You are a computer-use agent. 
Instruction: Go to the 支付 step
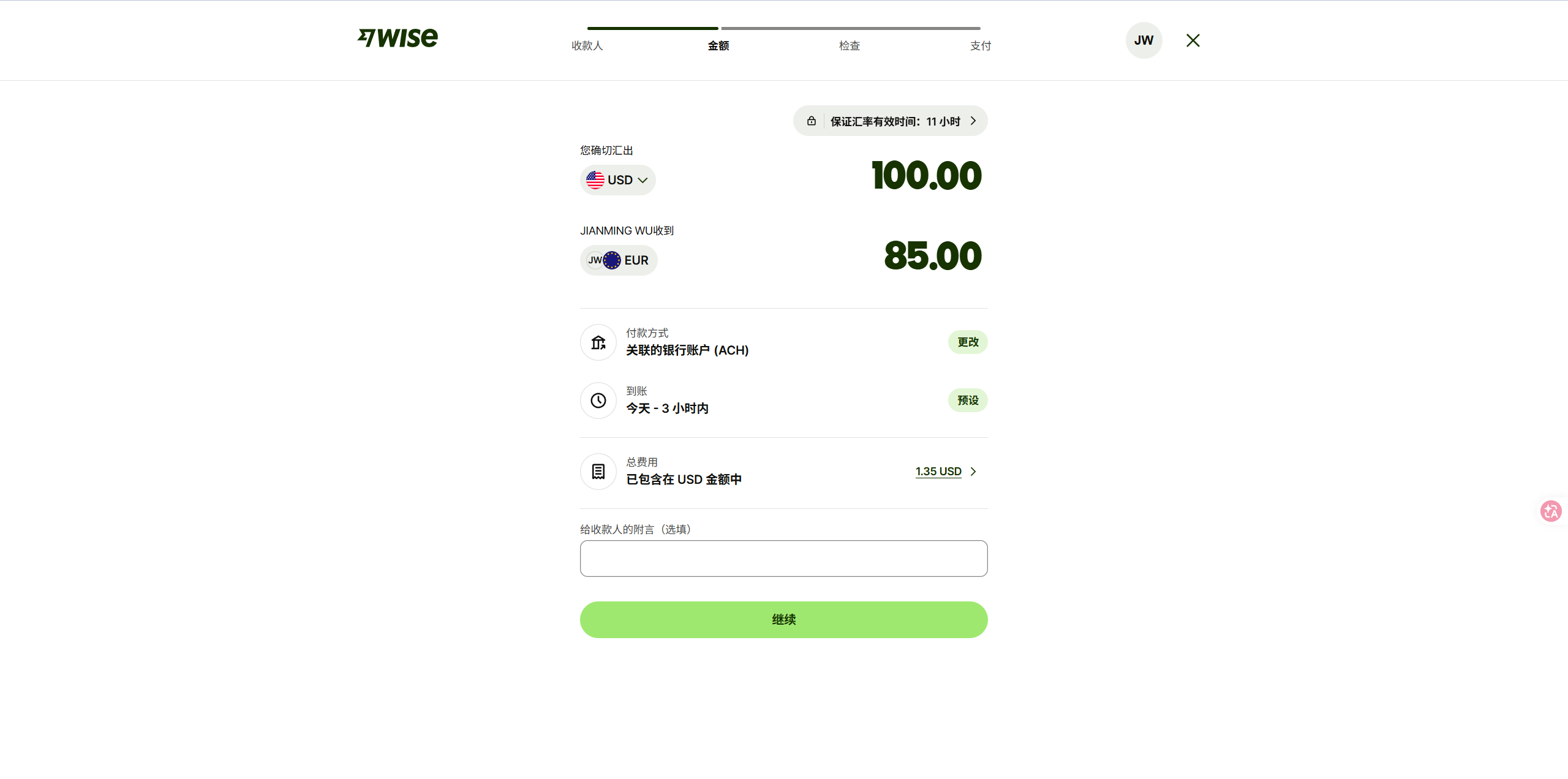coord(981,46)
